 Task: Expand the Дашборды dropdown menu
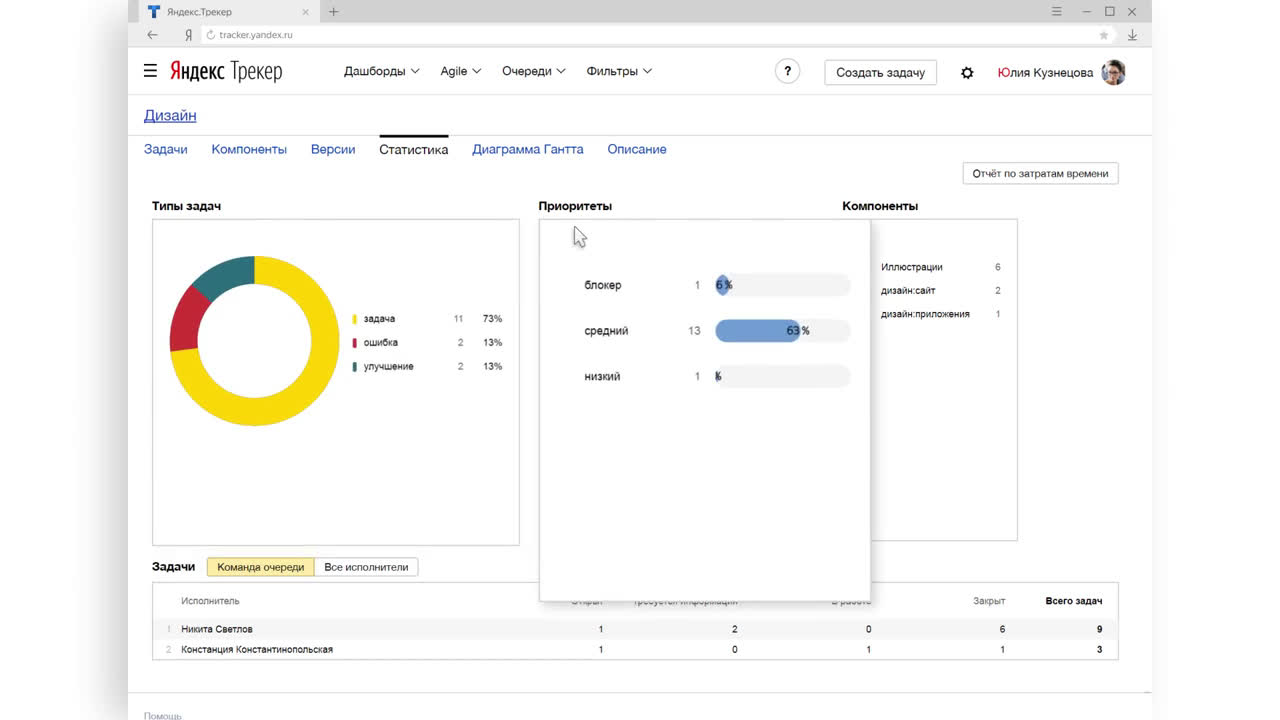click(381, 71)
